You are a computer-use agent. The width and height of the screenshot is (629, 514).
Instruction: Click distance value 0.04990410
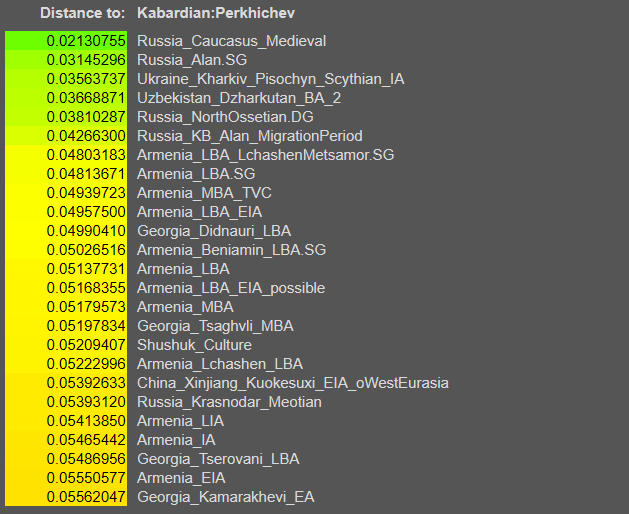(x=86, y=231)
